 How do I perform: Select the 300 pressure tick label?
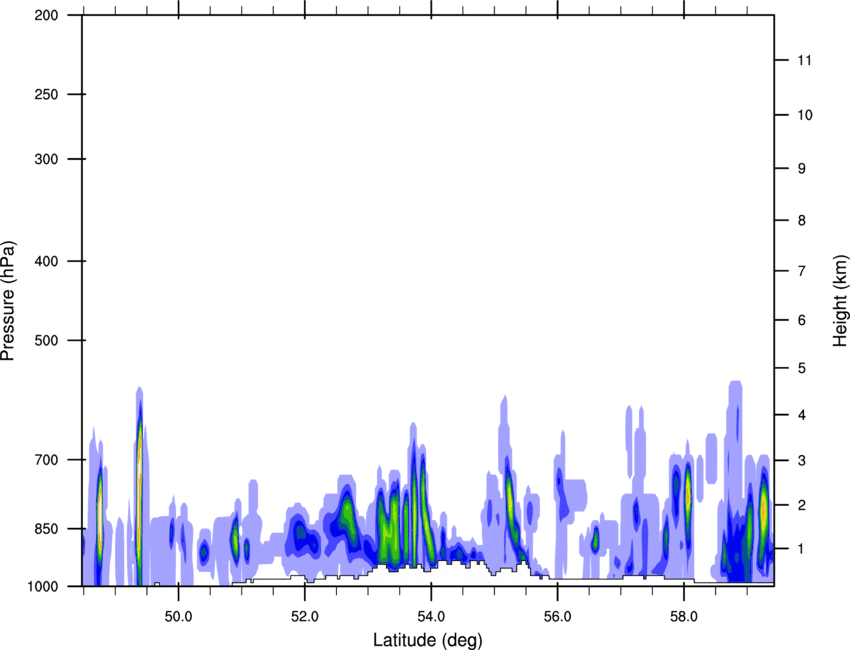(47, 159)
